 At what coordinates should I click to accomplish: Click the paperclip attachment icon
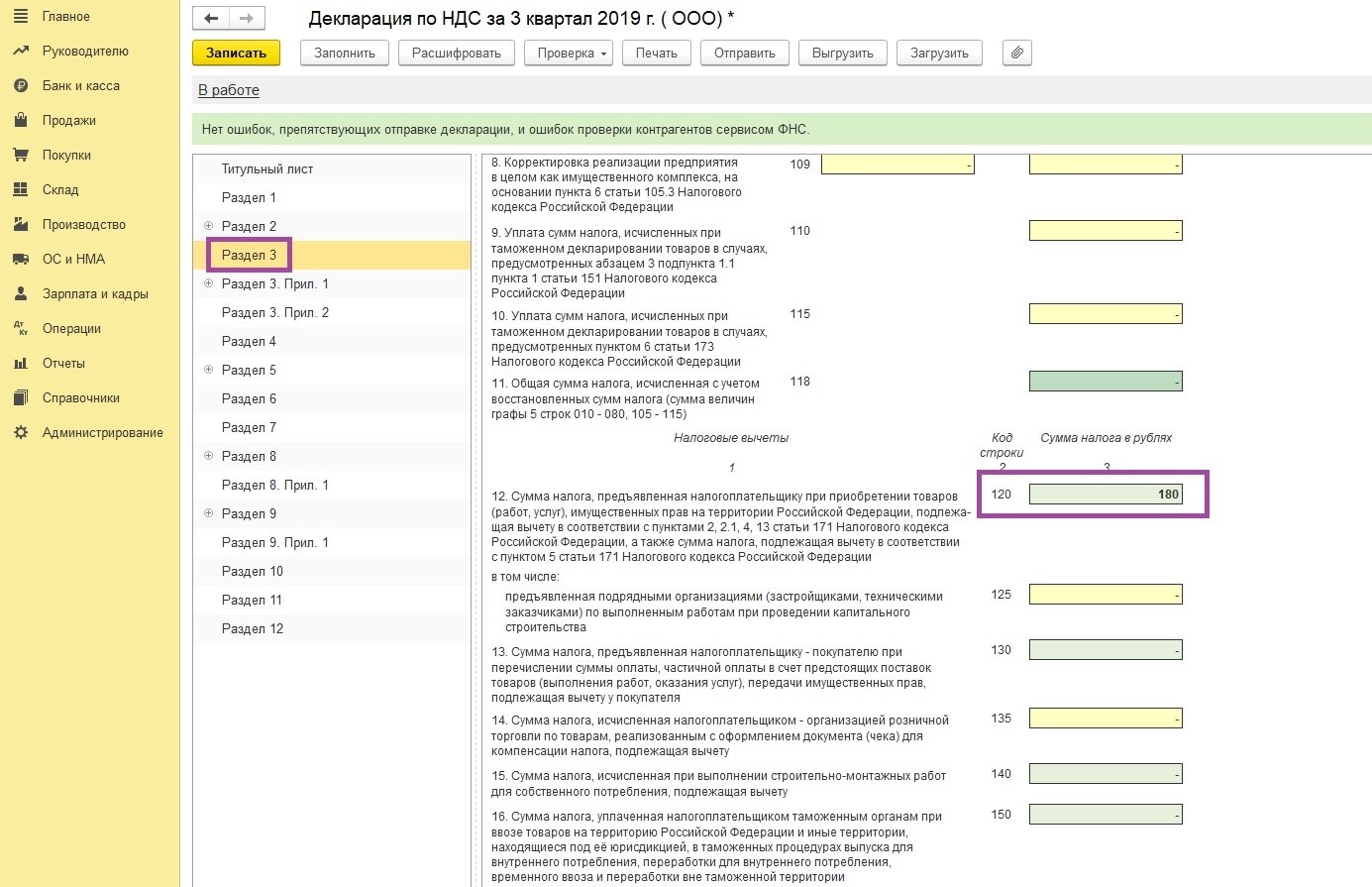click(1016, 54)
